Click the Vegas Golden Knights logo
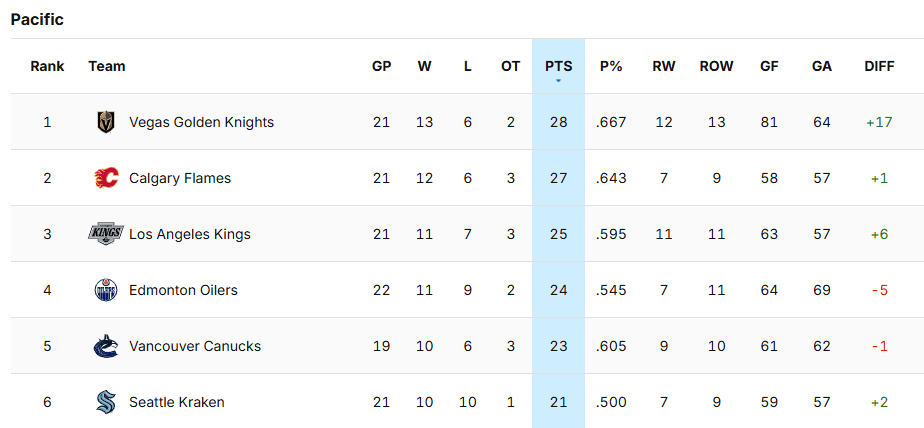 106,122
